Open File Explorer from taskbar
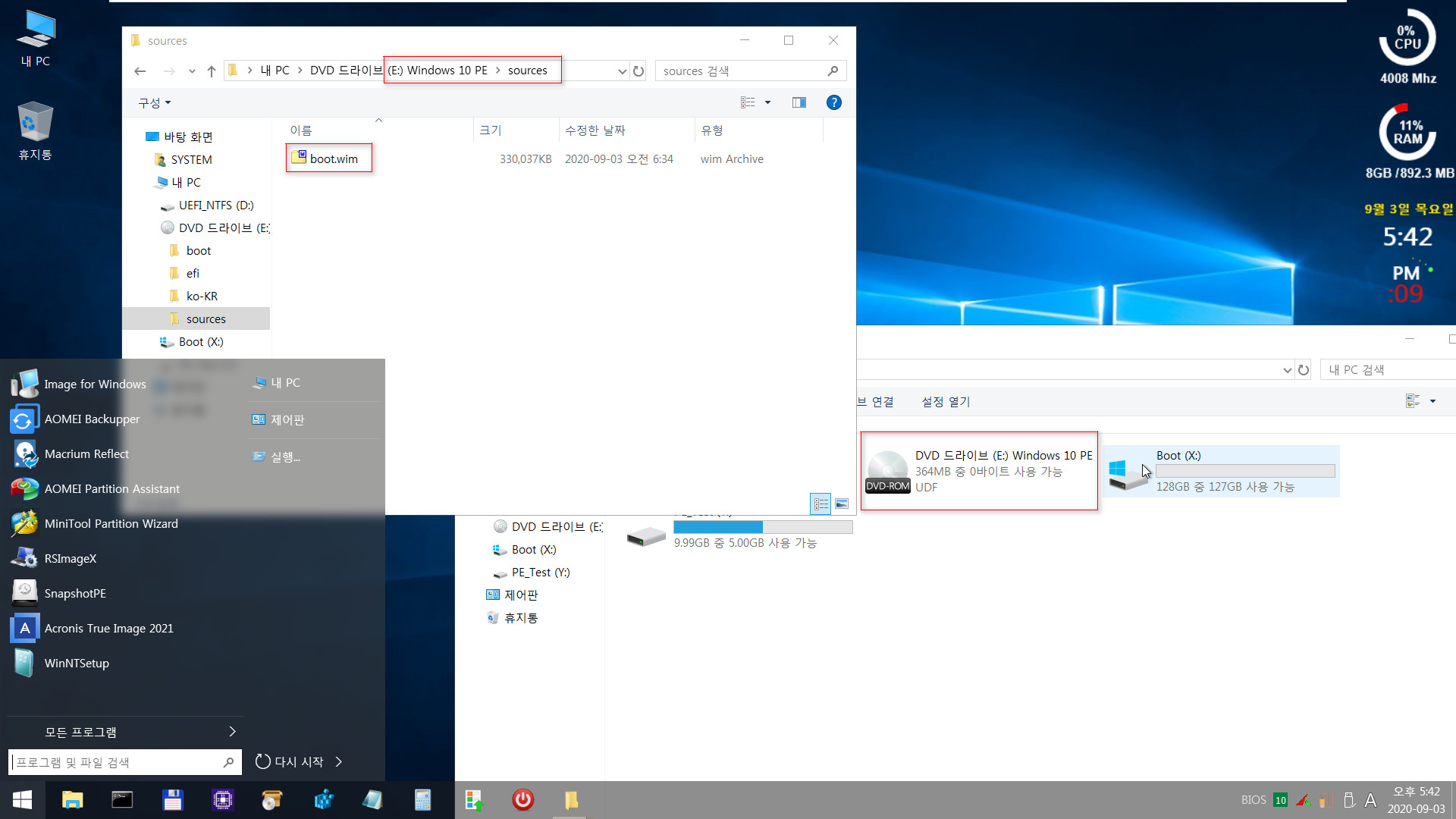 72,800
